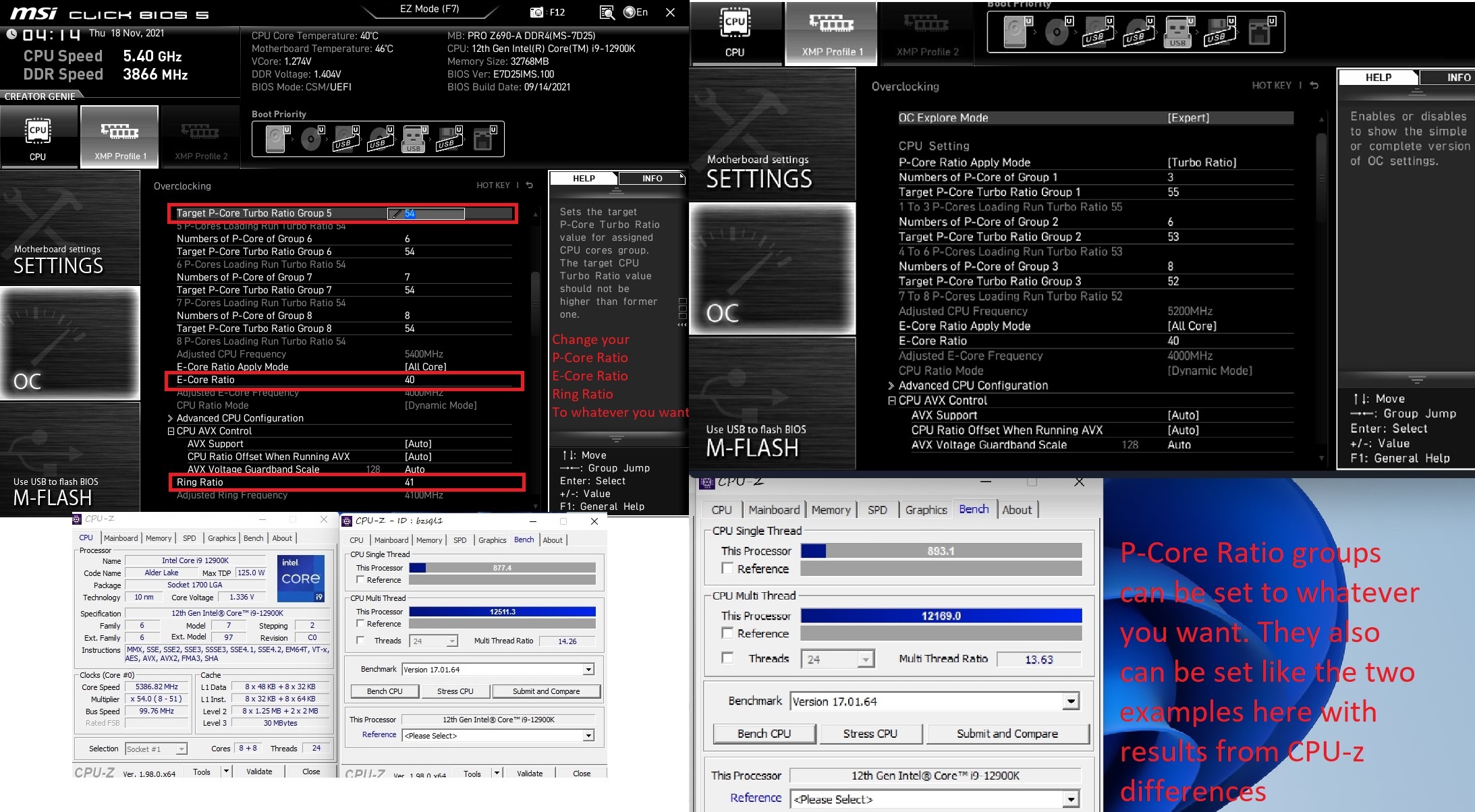The image size is (1475, 812).
Task: Open the BIOS search magnifier icon
Action: pyautogui.click(x=607, y=12)
